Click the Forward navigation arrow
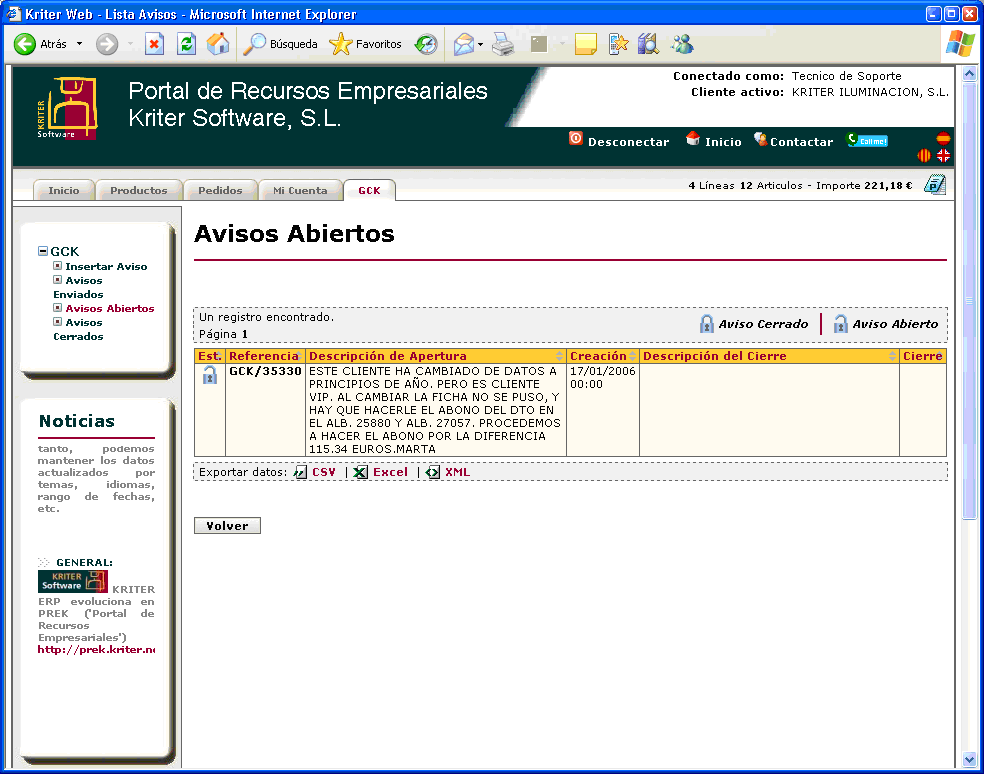Viewport: 984px width, 774px height. pos(107,44)
